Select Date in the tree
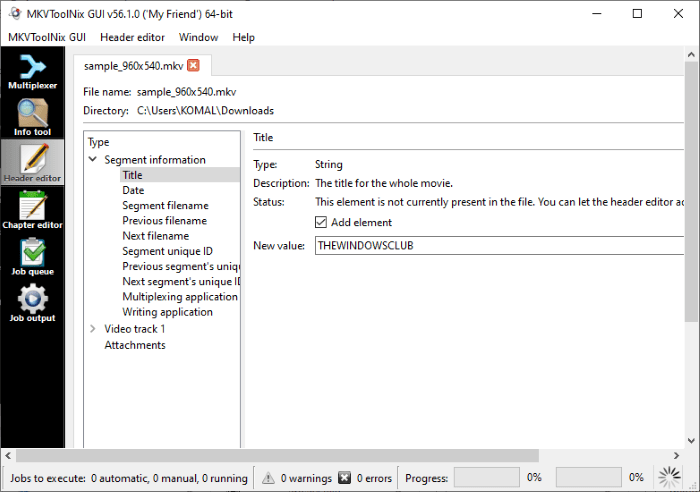Viewport: 700px width, 492px height. point(133,190)
